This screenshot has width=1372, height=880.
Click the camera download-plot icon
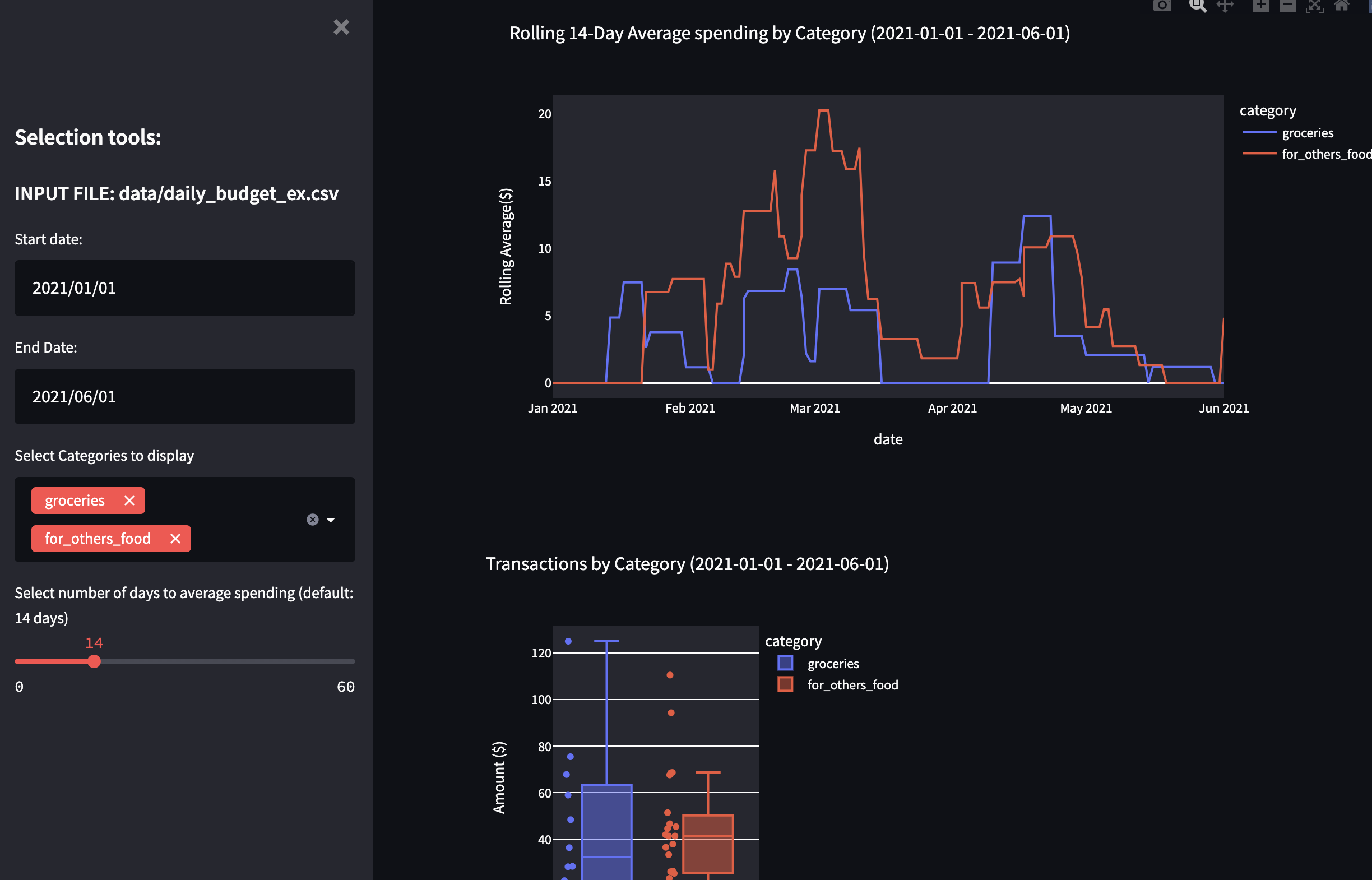(x=1162, y=6)
